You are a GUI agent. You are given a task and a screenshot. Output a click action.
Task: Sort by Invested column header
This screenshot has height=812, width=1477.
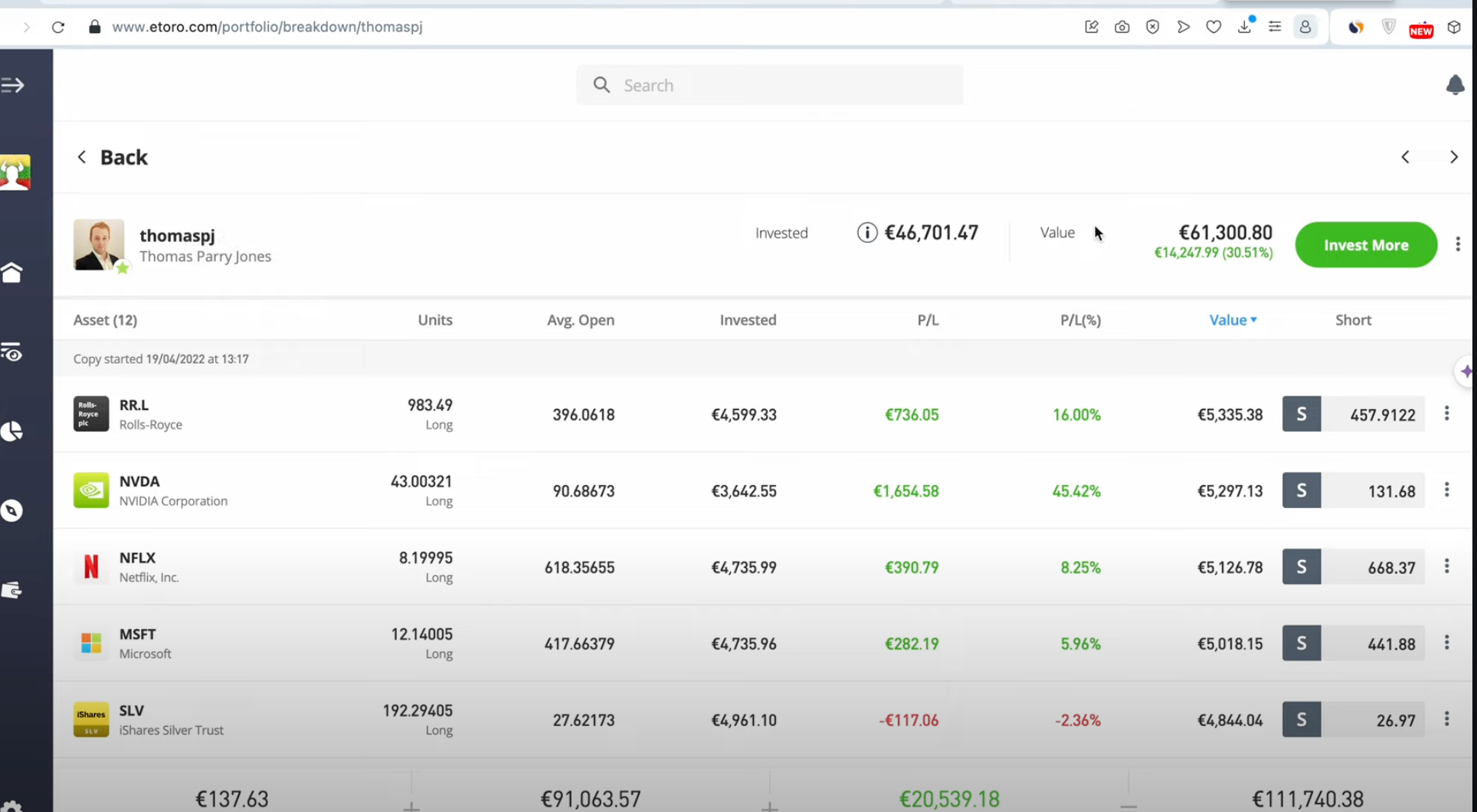[748, 320]
